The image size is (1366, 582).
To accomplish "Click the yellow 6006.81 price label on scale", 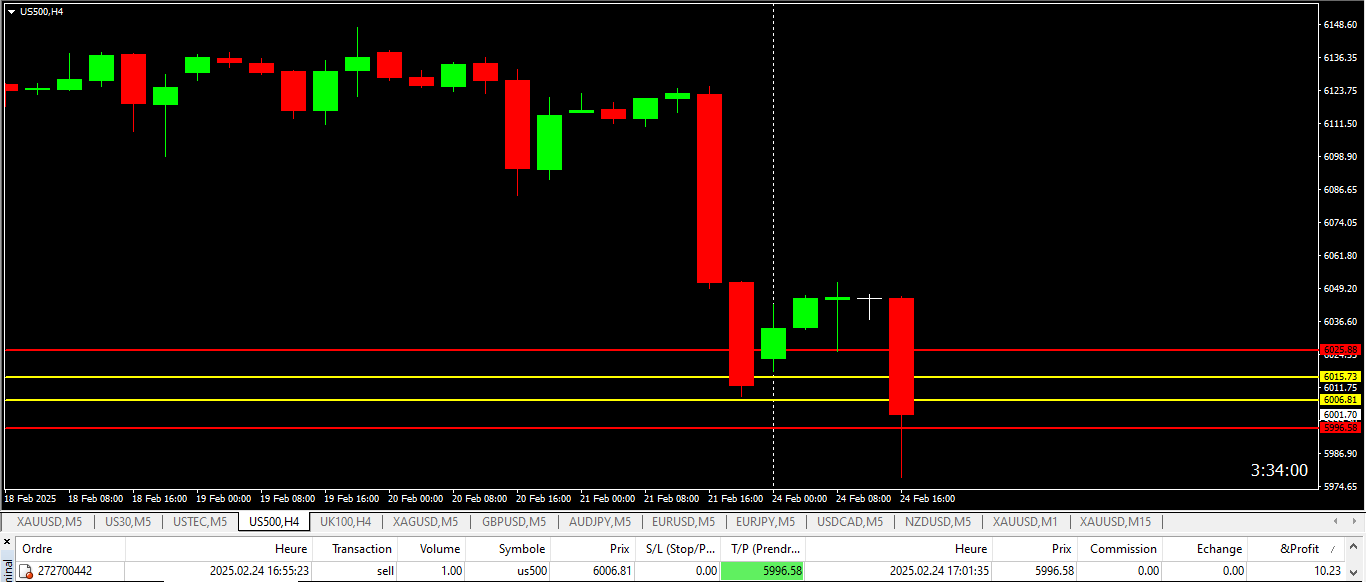I will (x=1340, y=399).
